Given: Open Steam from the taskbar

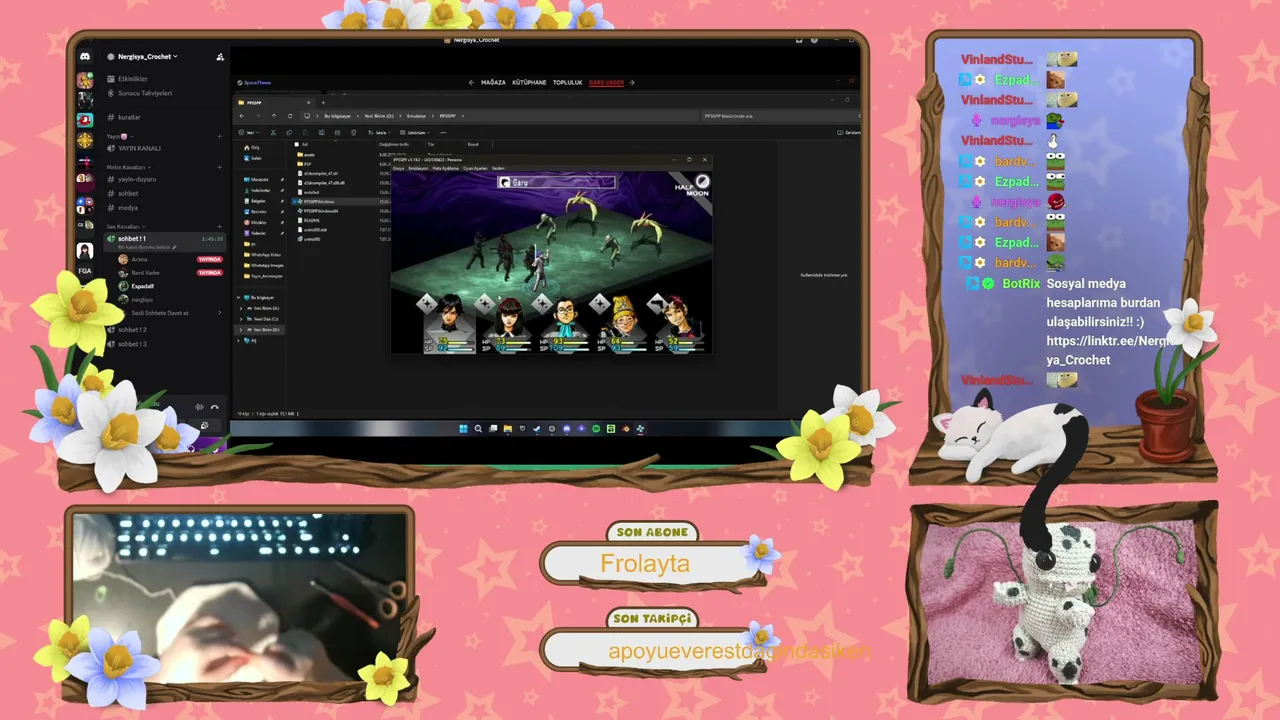Looking at the screenshot, I should pyautogui.click(x=537, y=429).
